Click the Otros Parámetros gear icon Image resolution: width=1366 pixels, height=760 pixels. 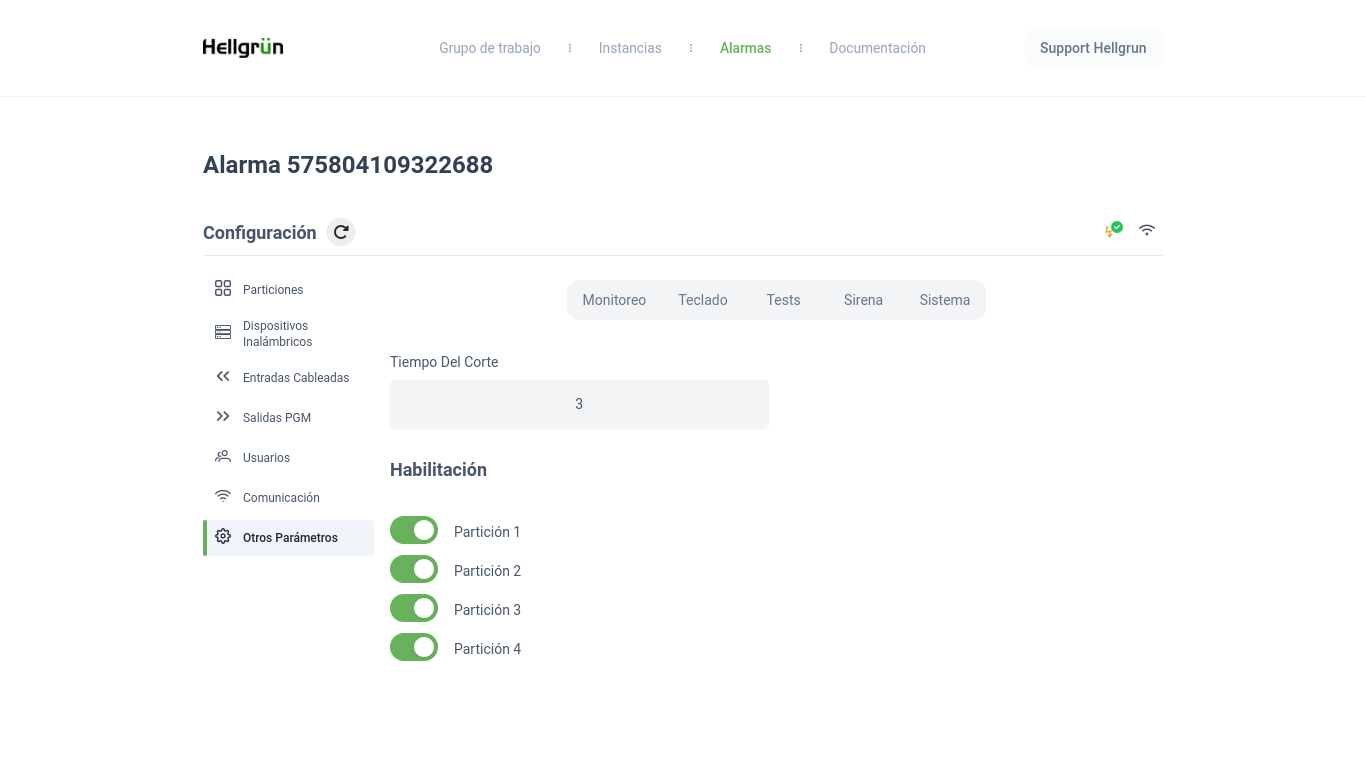click(223, 537)
